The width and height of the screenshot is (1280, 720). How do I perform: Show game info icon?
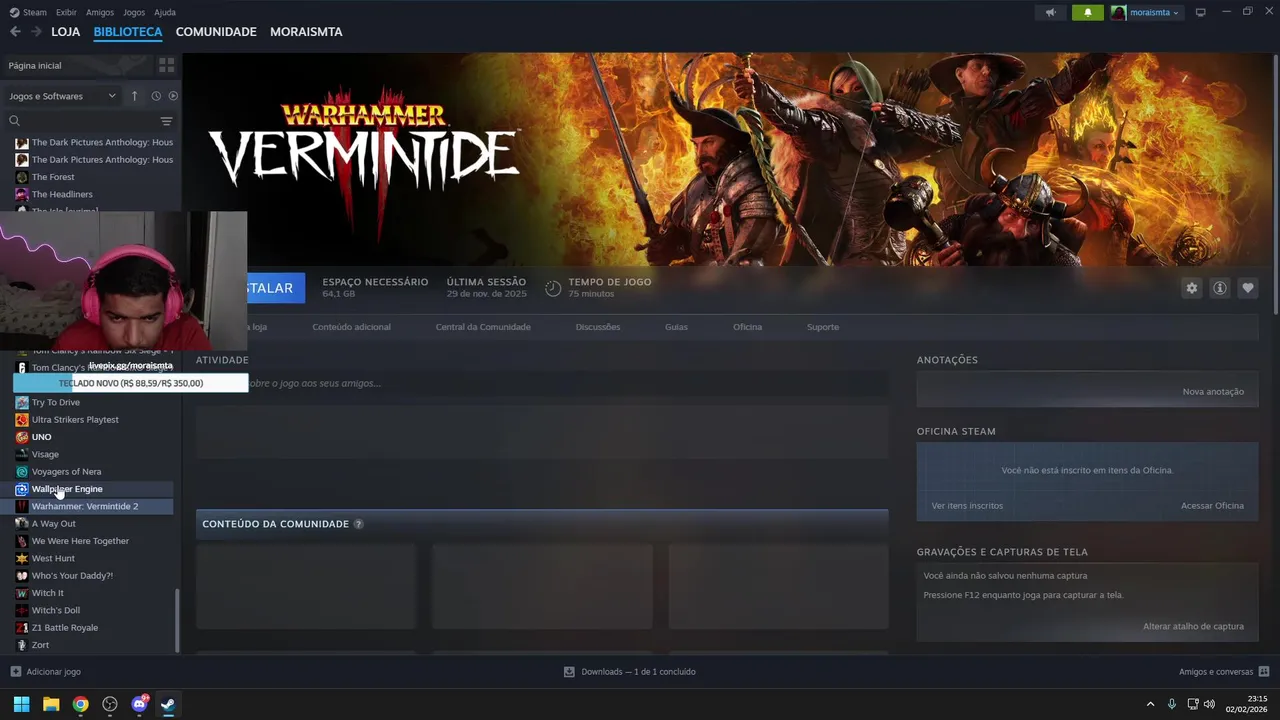[1219, 288]
